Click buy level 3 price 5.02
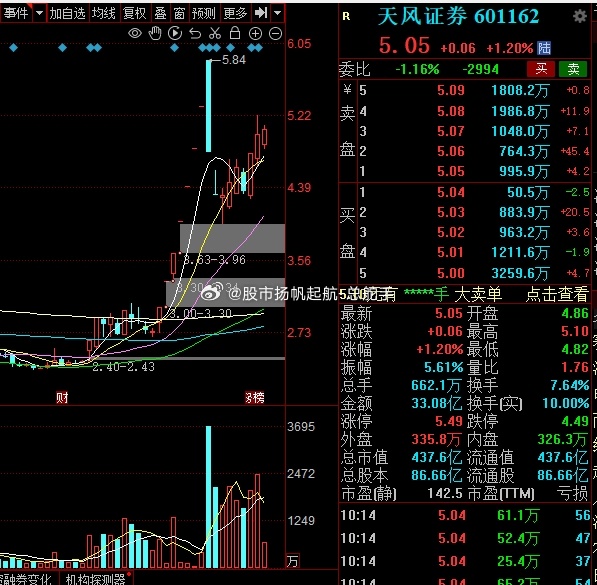The height and width of the screenshot is (585, 597). [x=451, y=232]
